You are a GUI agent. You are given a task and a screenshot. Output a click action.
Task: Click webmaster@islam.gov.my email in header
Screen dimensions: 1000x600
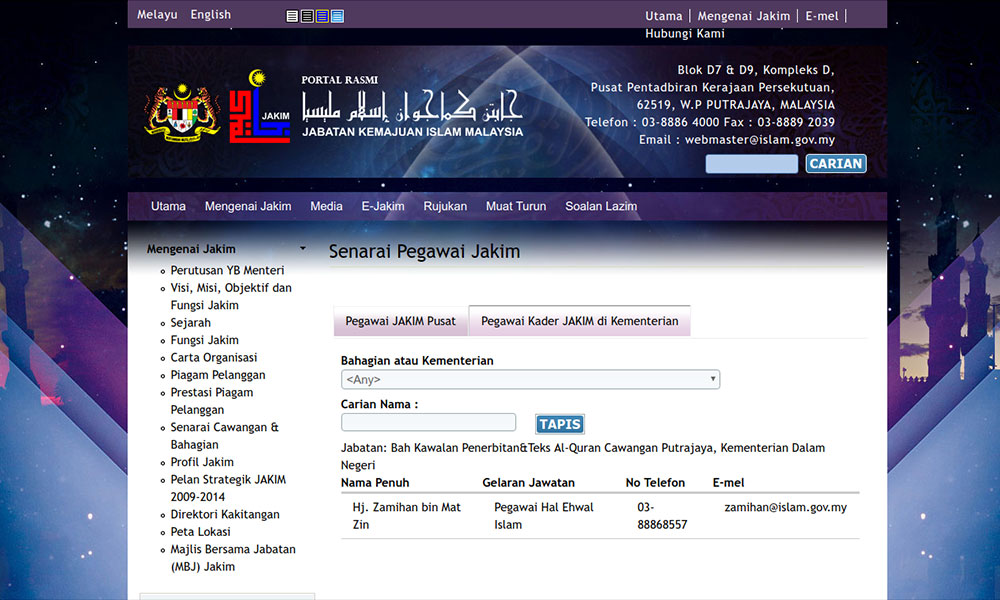point(760,140)
